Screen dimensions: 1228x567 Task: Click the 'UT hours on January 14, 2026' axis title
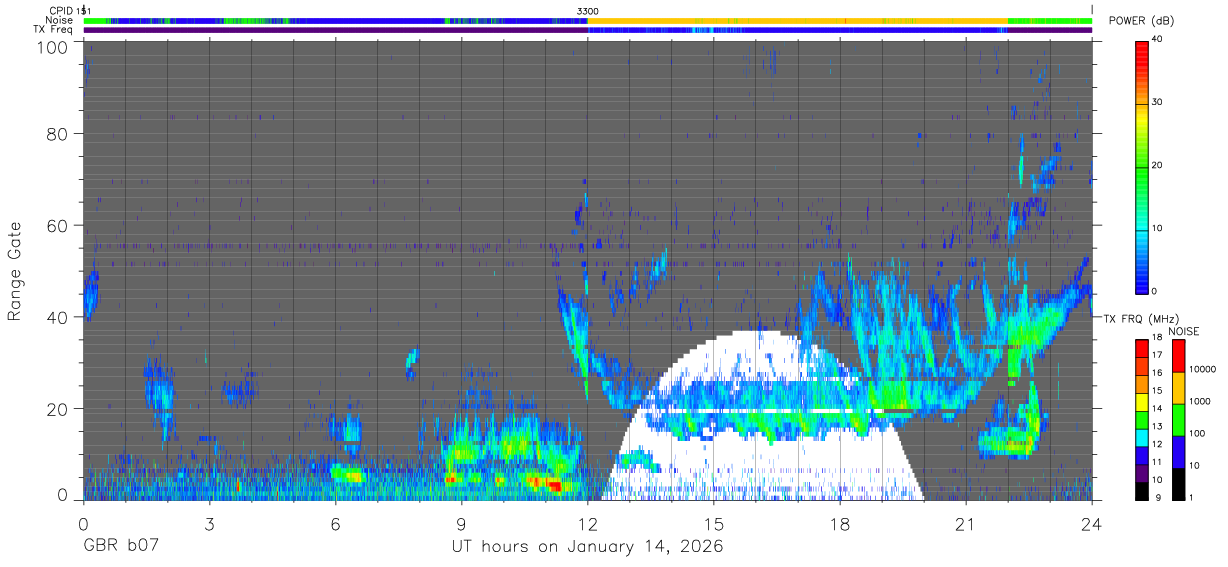(588, 547)
